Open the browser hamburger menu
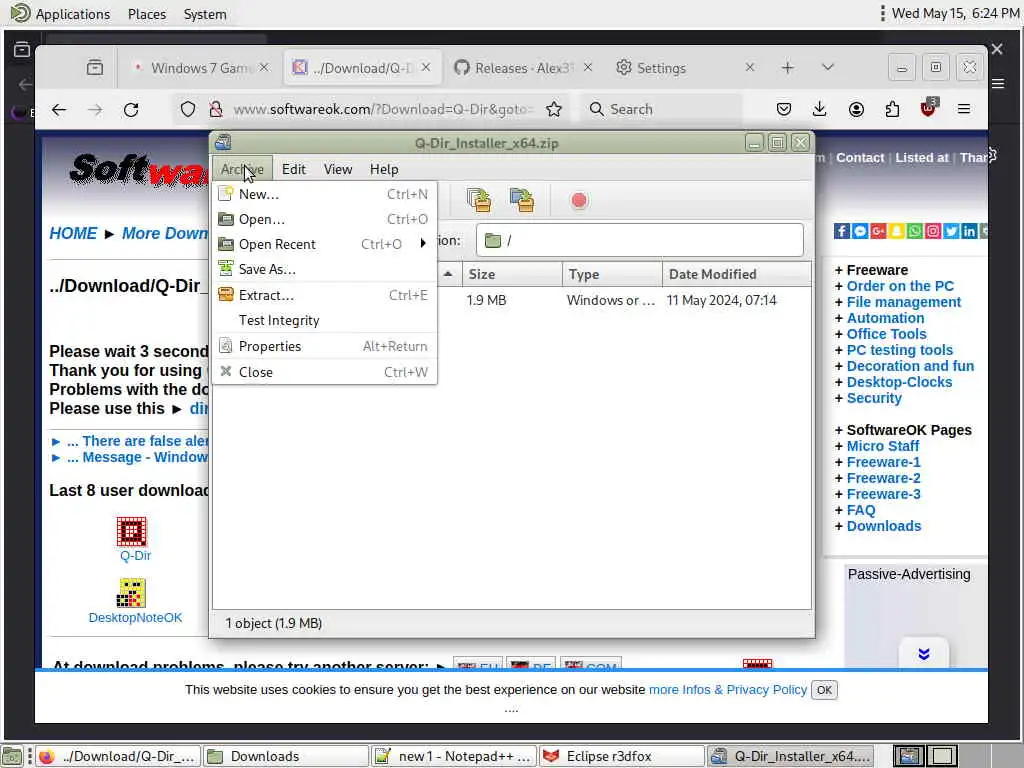 pos(964,109)
